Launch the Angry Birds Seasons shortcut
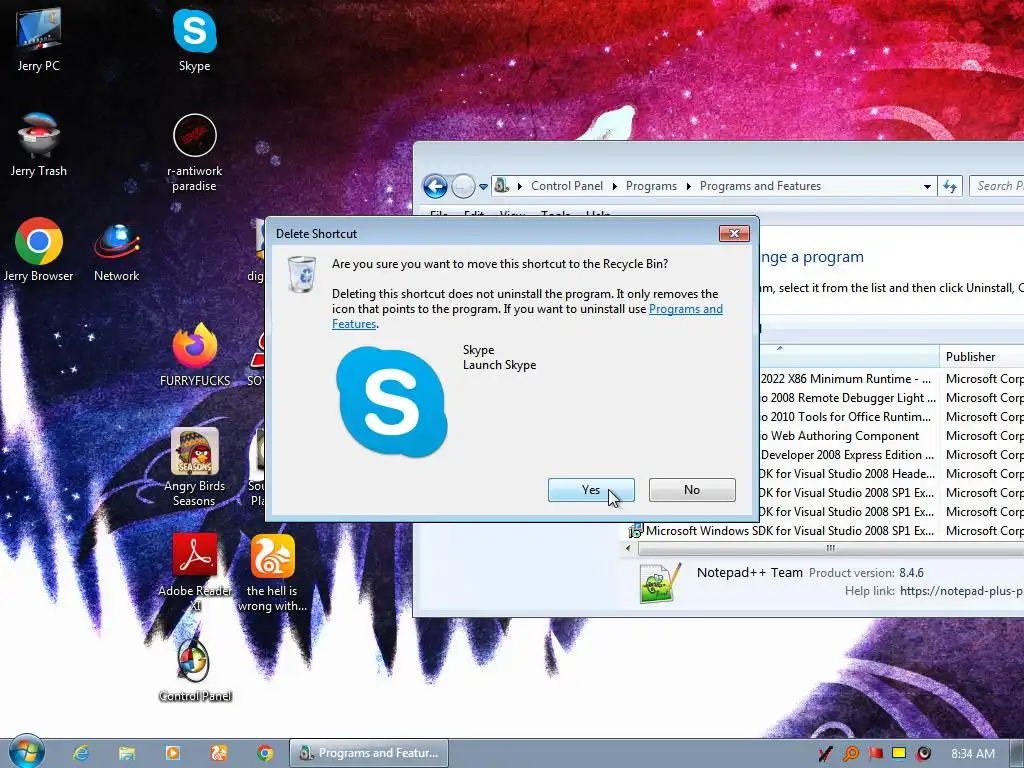The width and height of the screenshot is (1024, 768). (195, 468)
